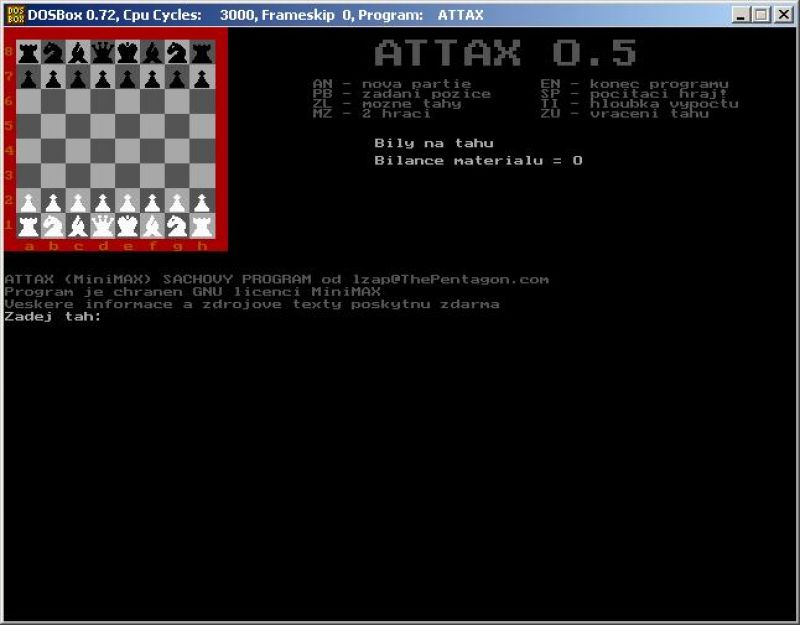Select the black queen on d8
800x625 pixels.
[103, 53]
